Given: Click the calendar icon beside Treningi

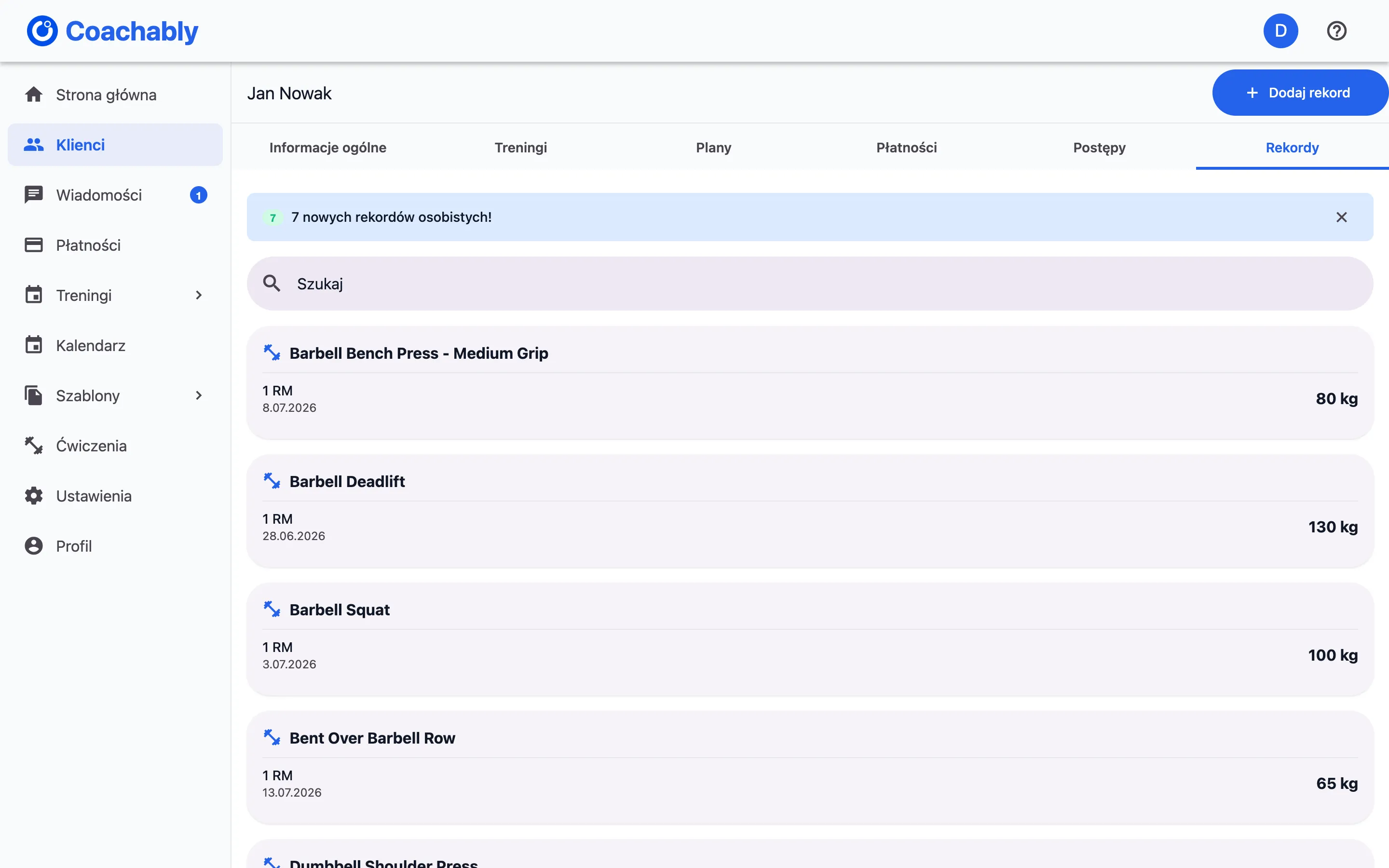Looking at the screenshot, I should tap(34, 295).
